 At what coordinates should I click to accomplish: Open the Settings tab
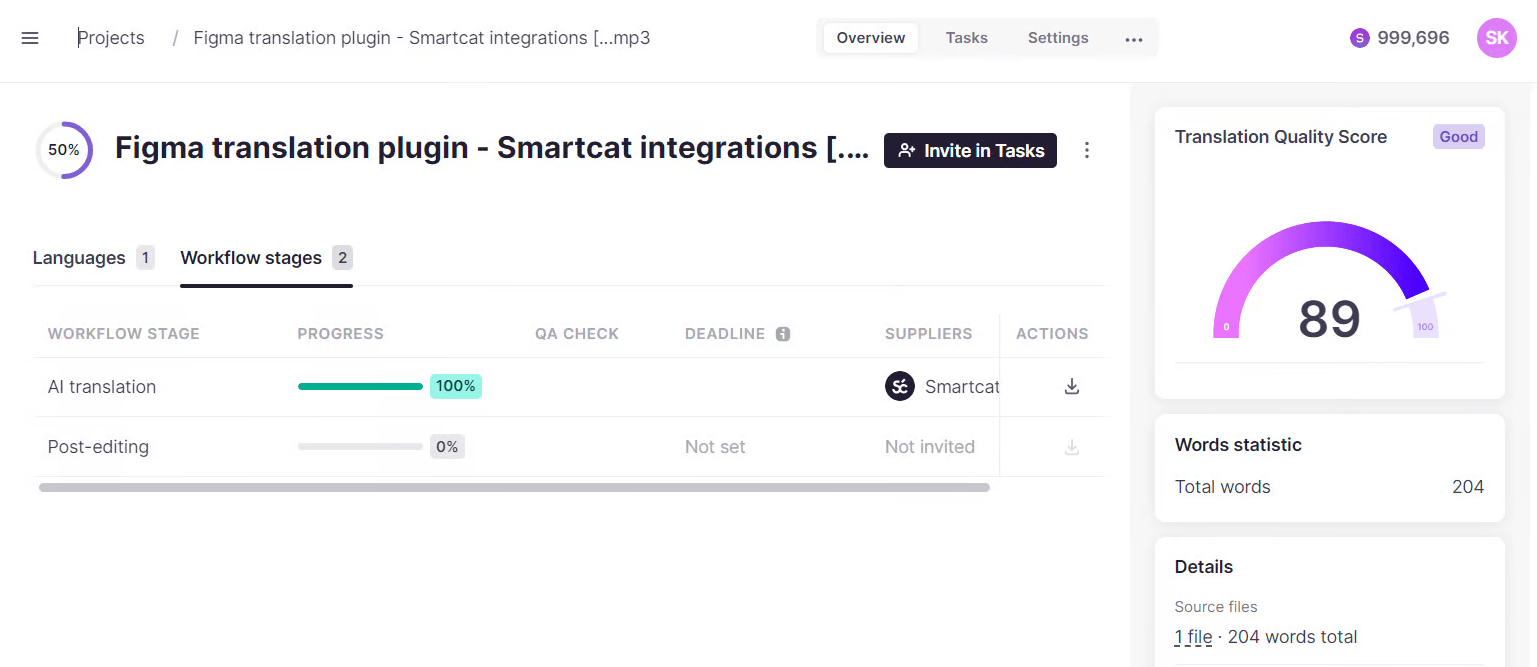(1058, 38)
